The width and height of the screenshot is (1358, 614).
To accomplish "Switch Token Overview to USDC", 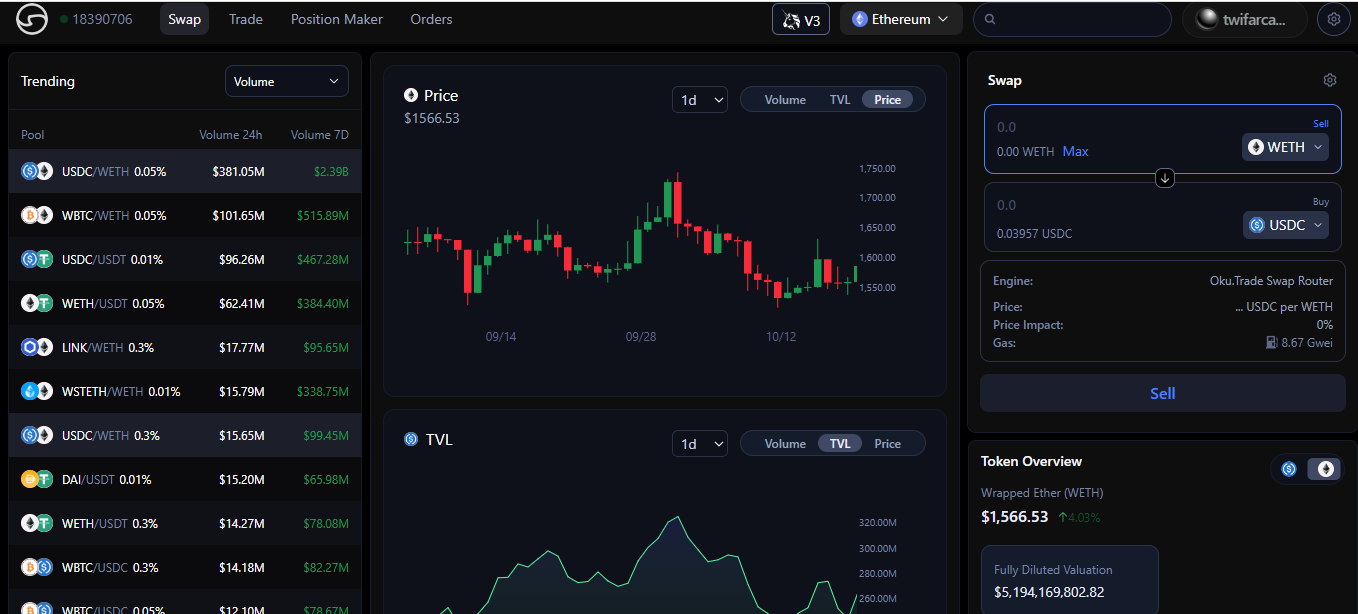I will [1289, 469].
